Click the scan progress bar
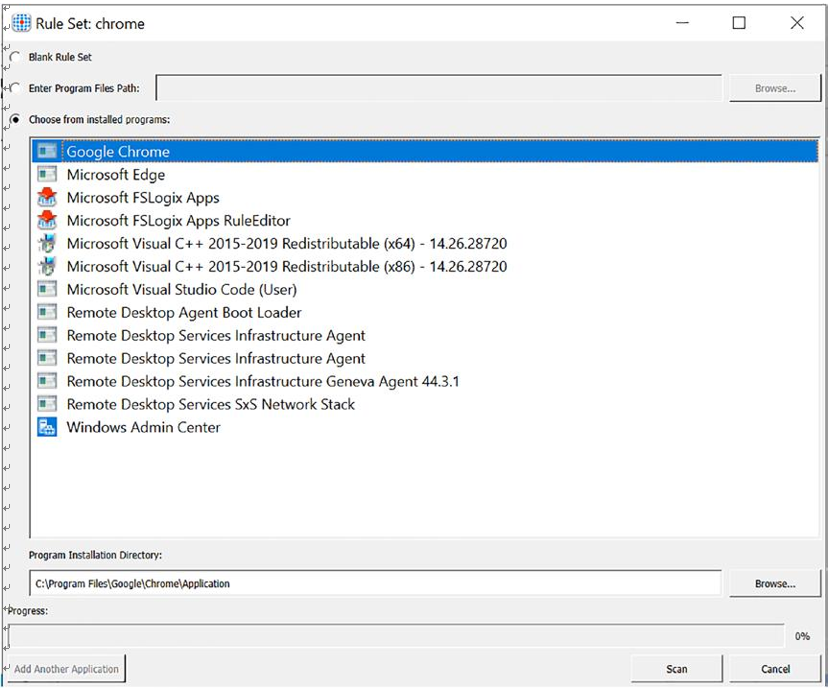Image resolution: width=834 pixels, height=692 pixels. point(396,636)
